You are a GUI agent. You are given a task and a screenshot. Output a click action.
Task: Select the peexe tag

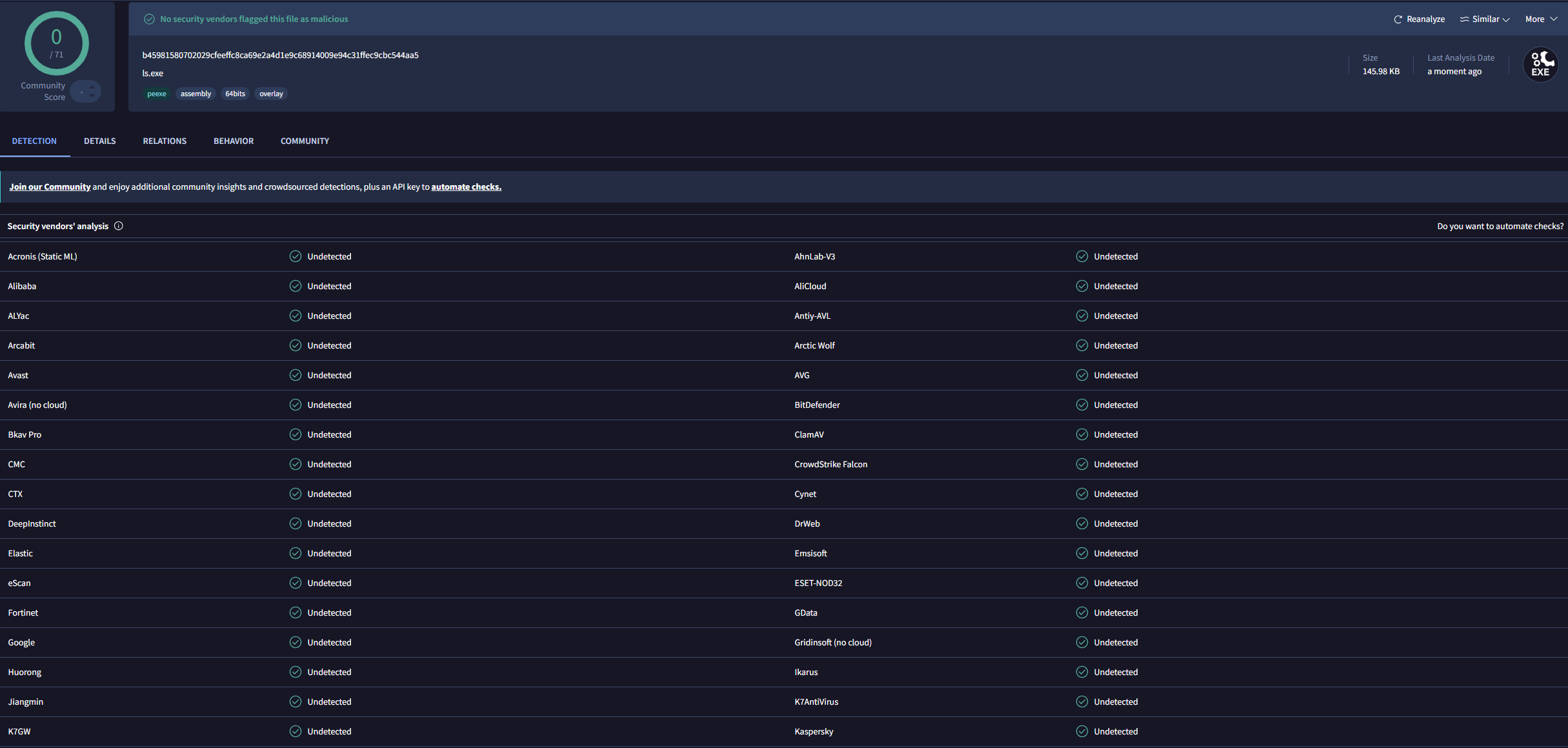pos(157,94)
